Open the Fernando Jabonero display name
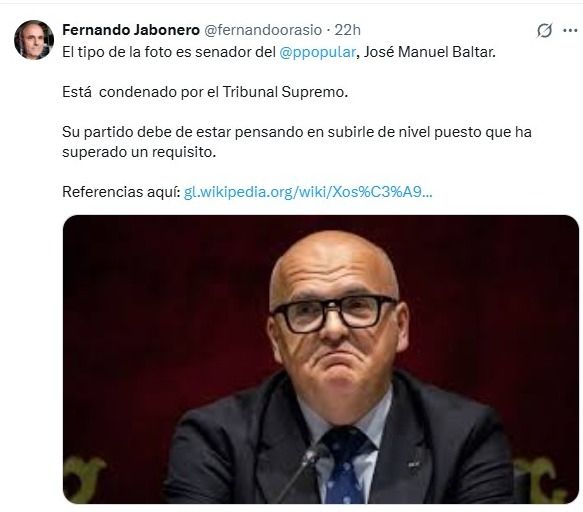 131,30
